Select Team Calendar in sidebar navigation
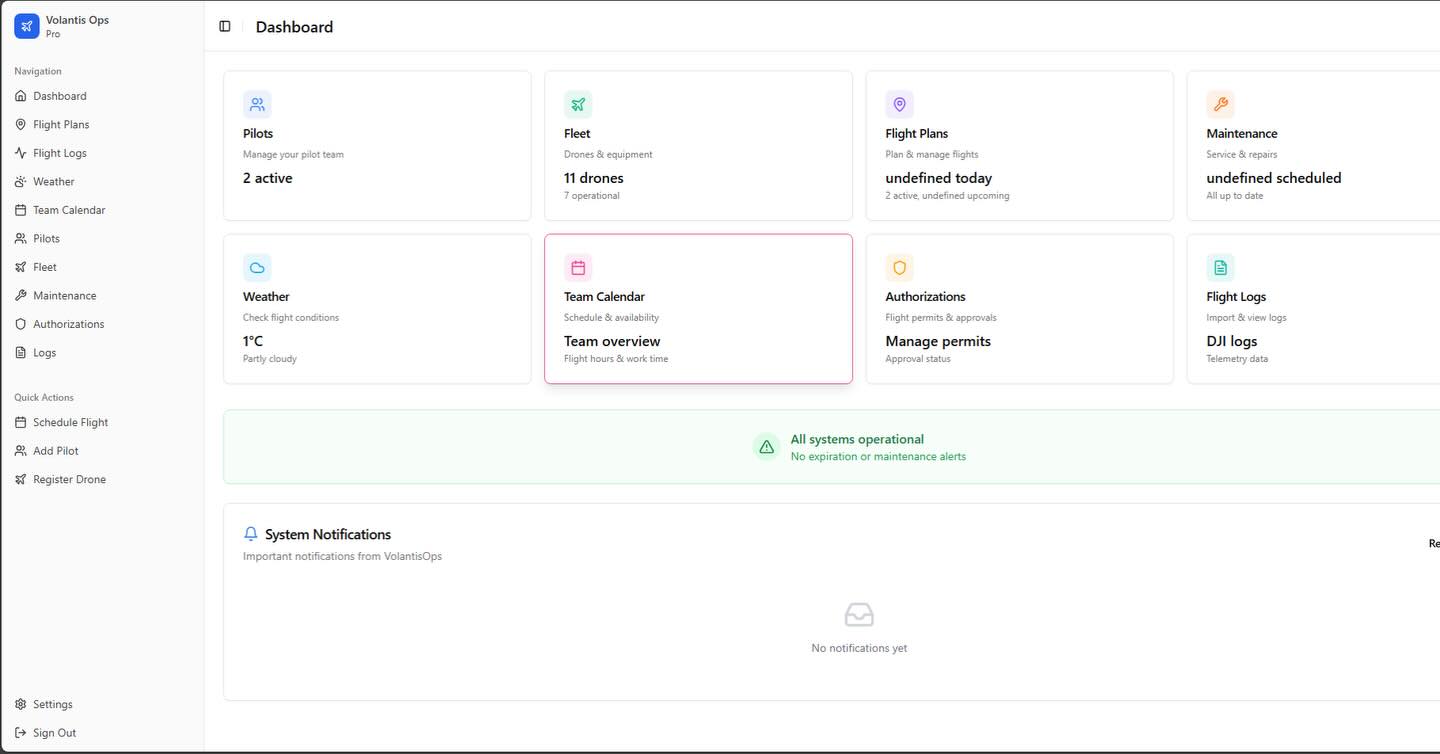This screenshot has width=1440, height=754. 68,210
